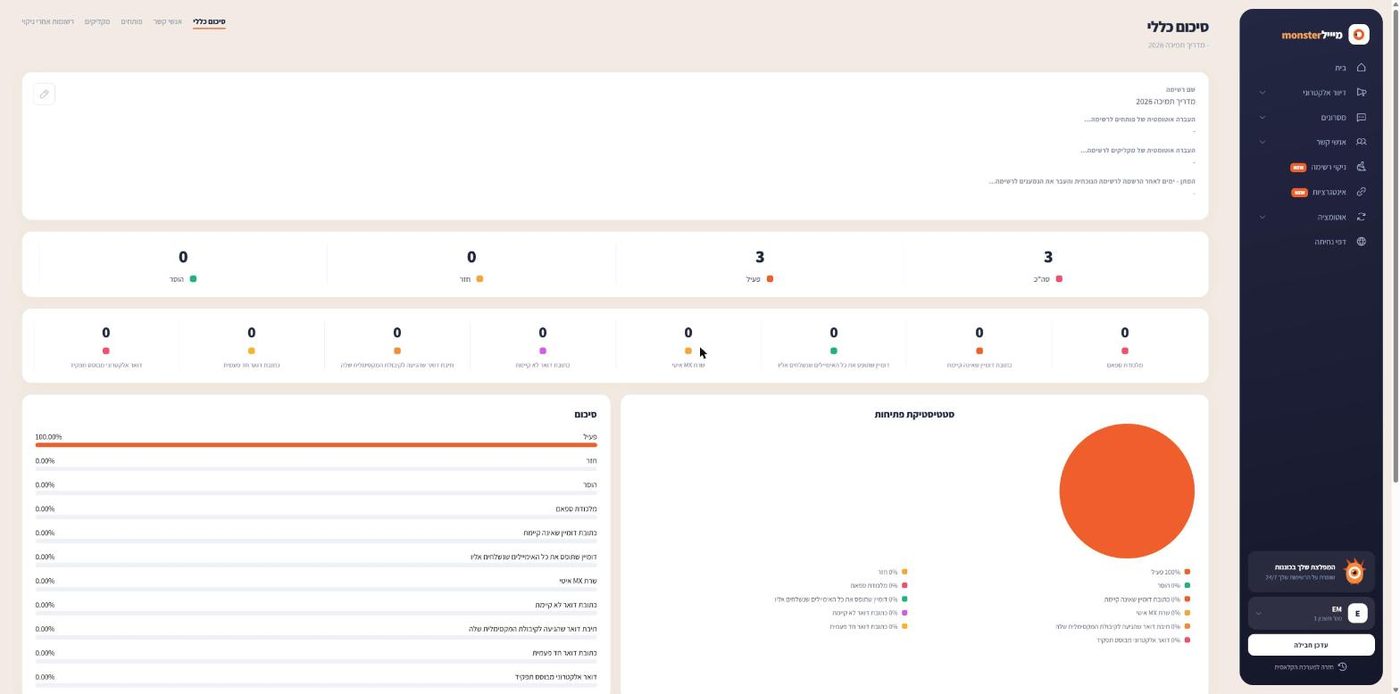Open the רשימות אחרי ניקוי tab
This screenshot has width=1400, height=694.
(x=48, y=22)
